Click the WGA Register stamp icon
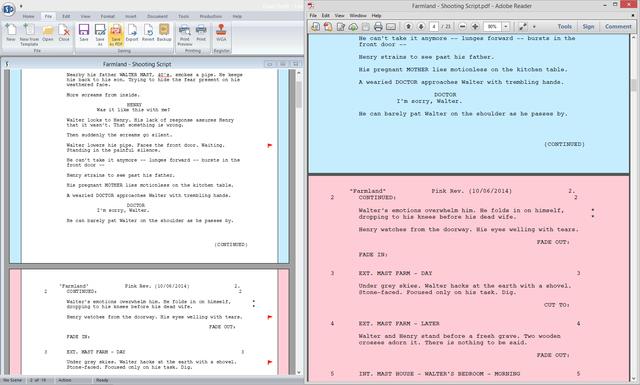Viewport: 640px width, 385px height. point(221,33)
